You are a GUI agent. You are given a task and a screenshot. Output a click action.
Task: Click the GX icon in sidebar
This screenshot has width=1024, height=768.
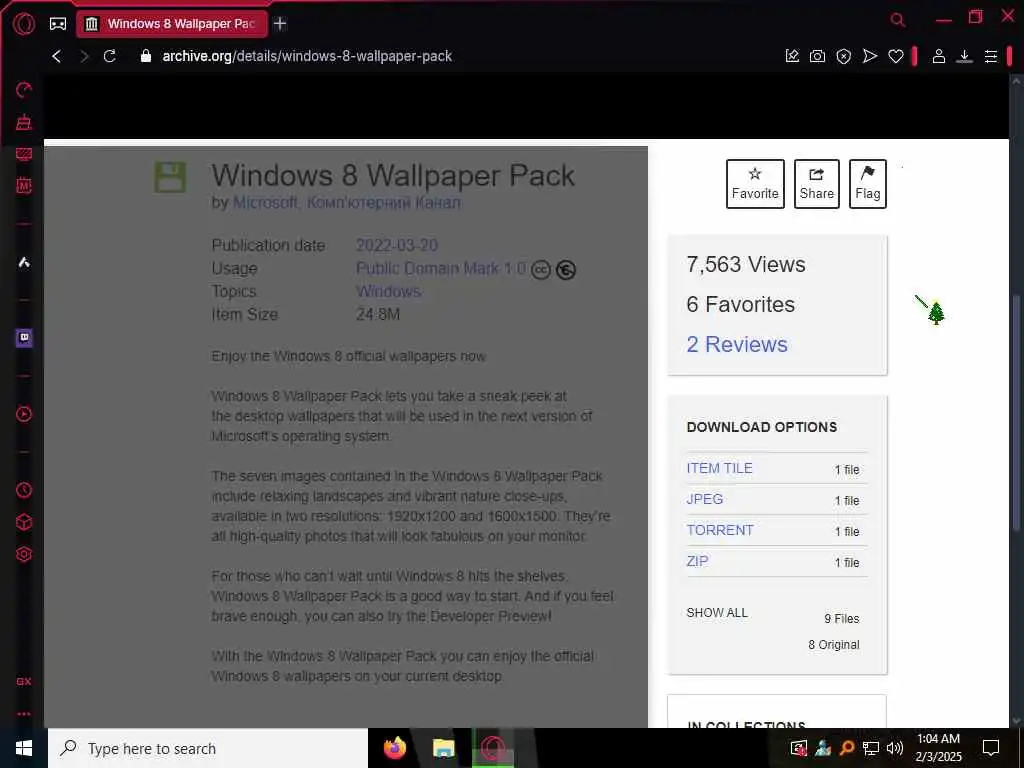[24, 681]
